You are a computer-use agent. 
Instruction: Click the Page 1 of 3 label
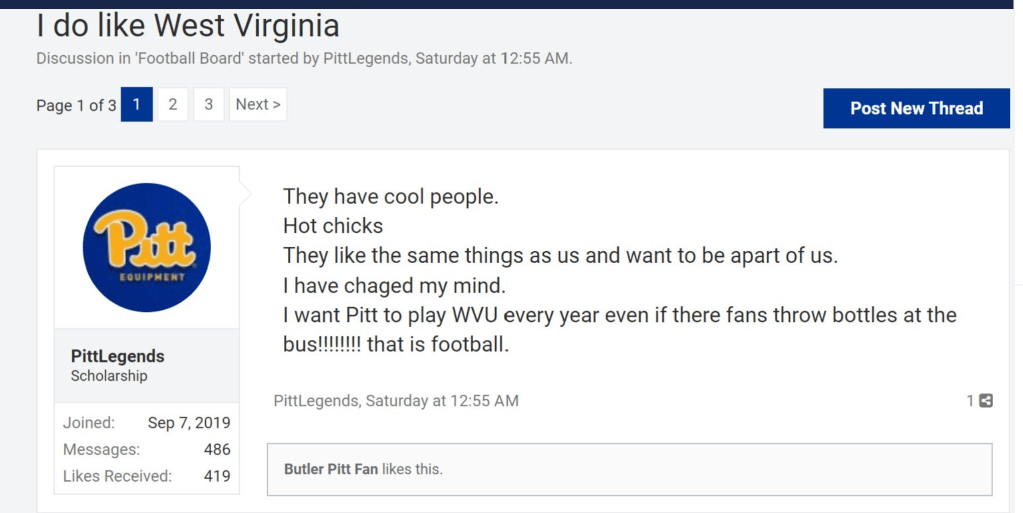76,105
